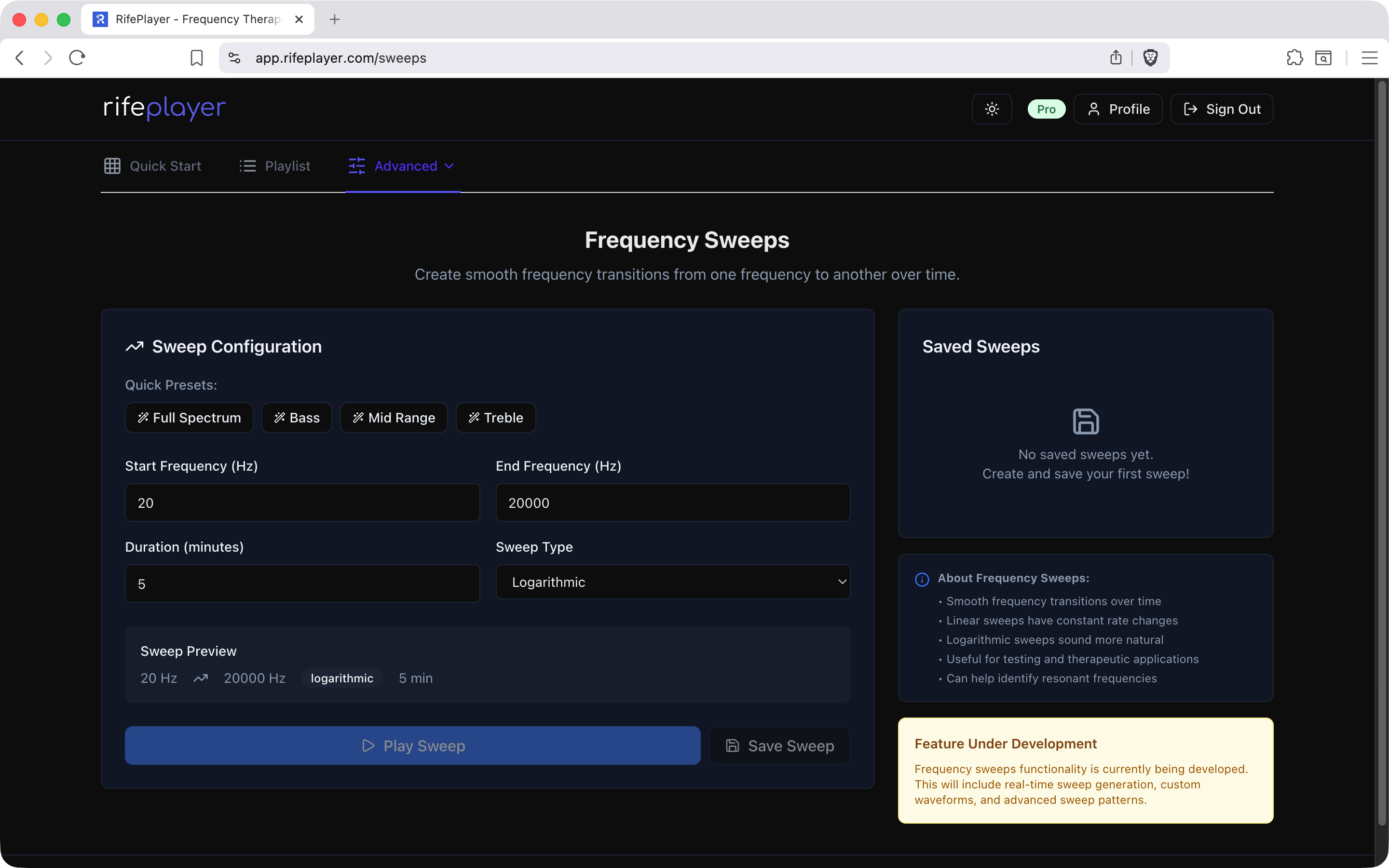Open the Profile page
The height and width of the screenshot is (868, 1389).
(1118, 109)
